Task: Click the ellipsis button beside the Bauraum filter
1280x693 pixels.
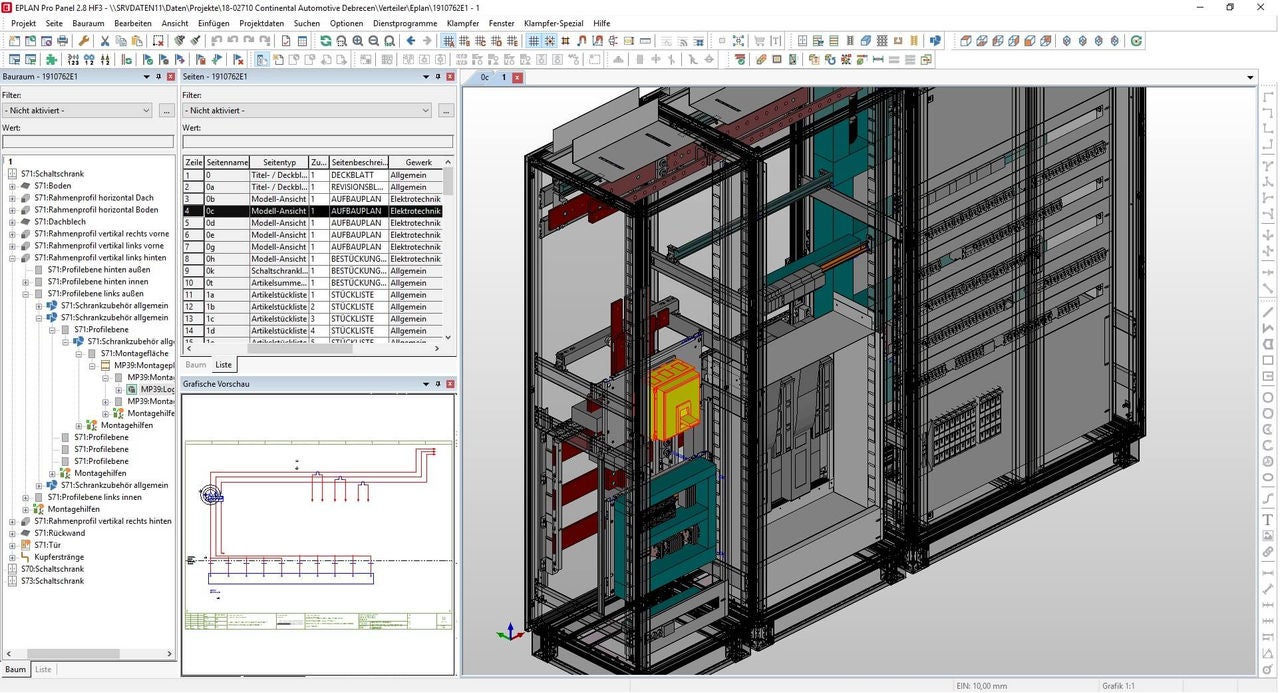Action: 165,110
